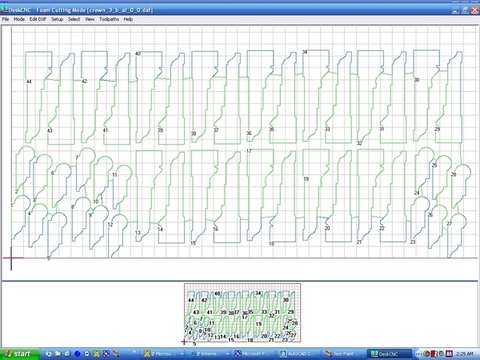Click the Microsoft P... taskbar button
The height and width of the screenshot is (360, 480).
point(254,354)
